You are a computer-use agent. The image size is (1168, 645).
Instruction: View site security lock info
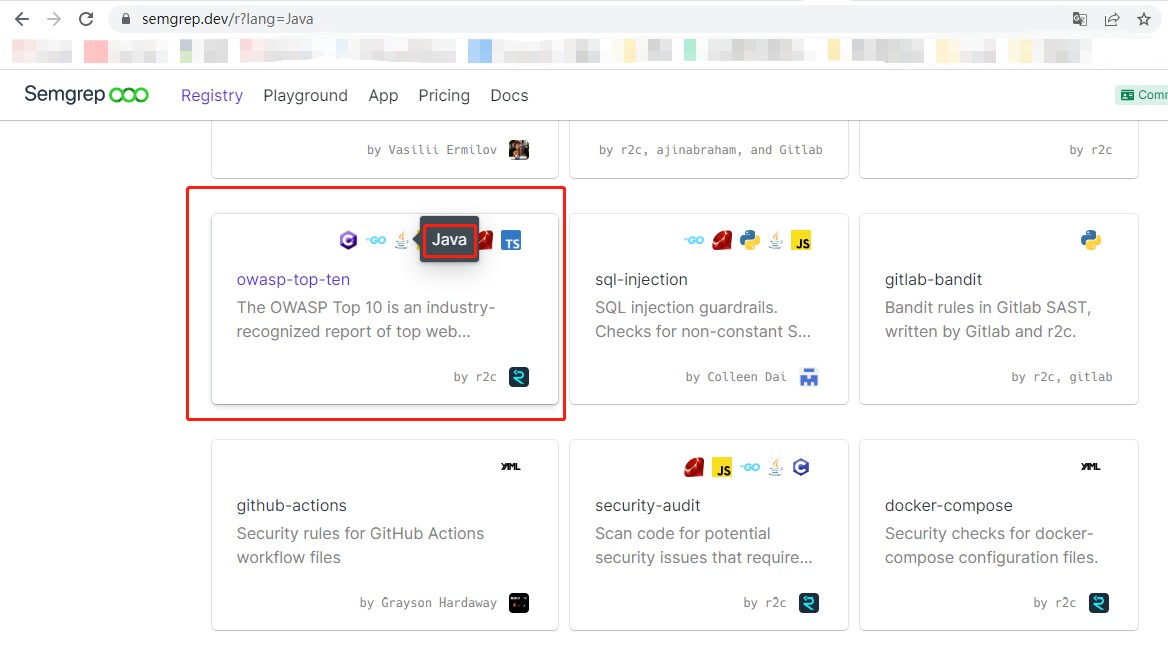(126, 19)
